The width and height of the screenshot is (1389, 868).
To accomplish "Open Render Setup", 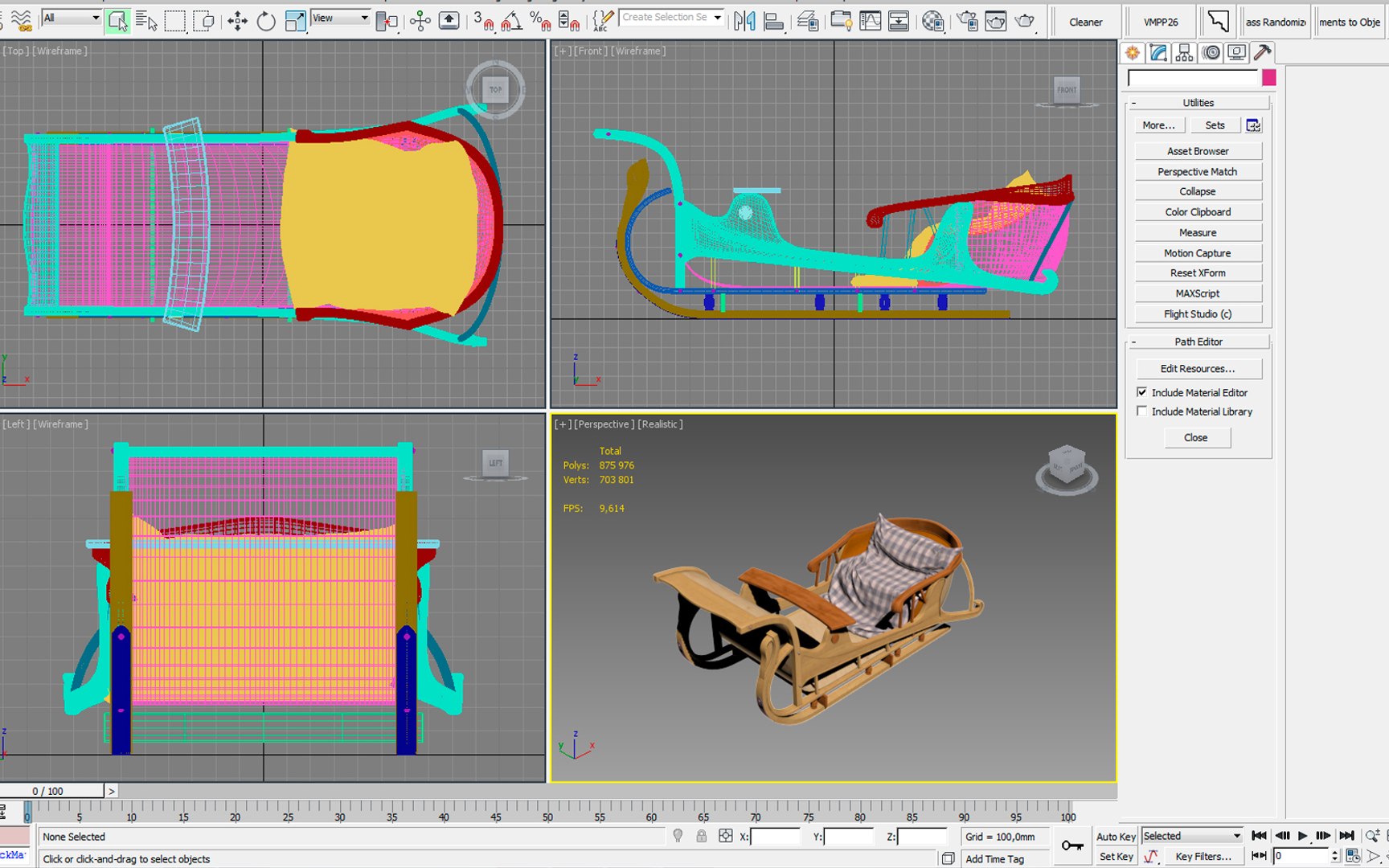I will pyautogui.click(x=967, y=21).
